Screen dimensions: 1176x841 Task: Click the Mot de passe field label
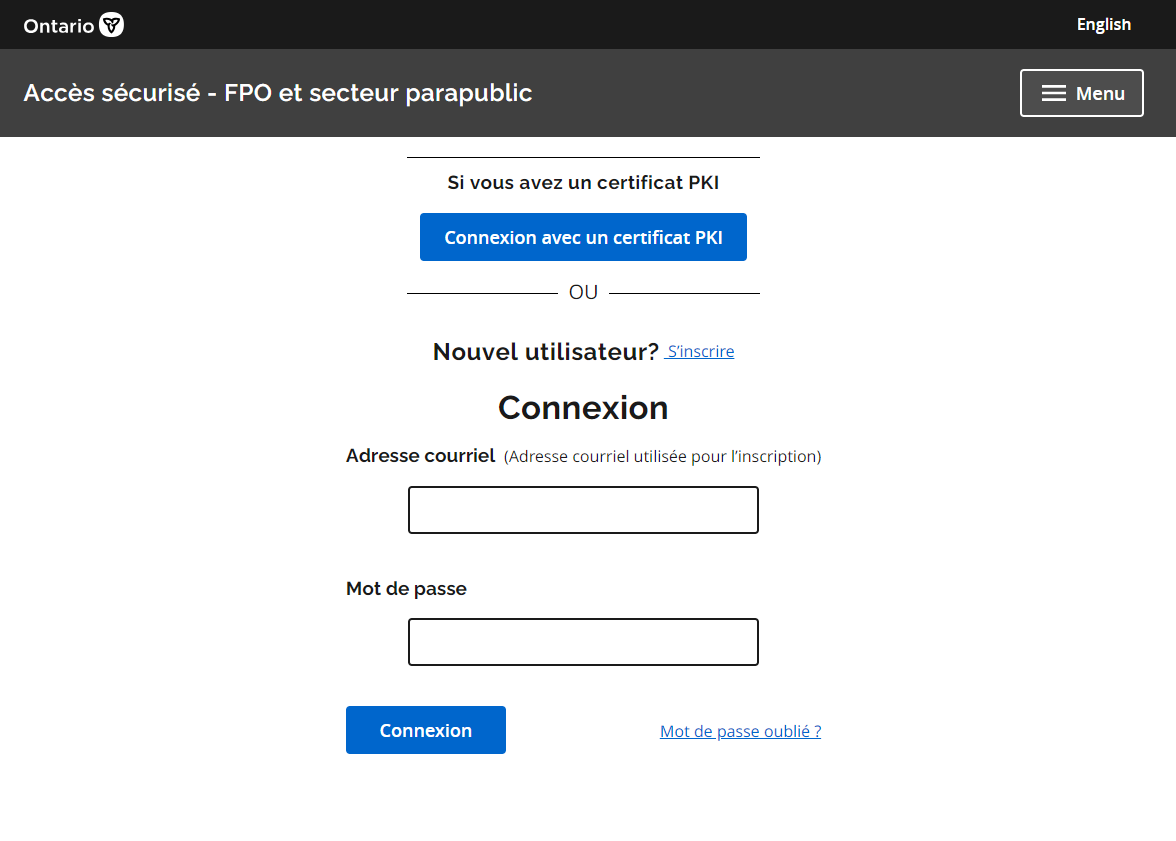click(x=406, y=589)
